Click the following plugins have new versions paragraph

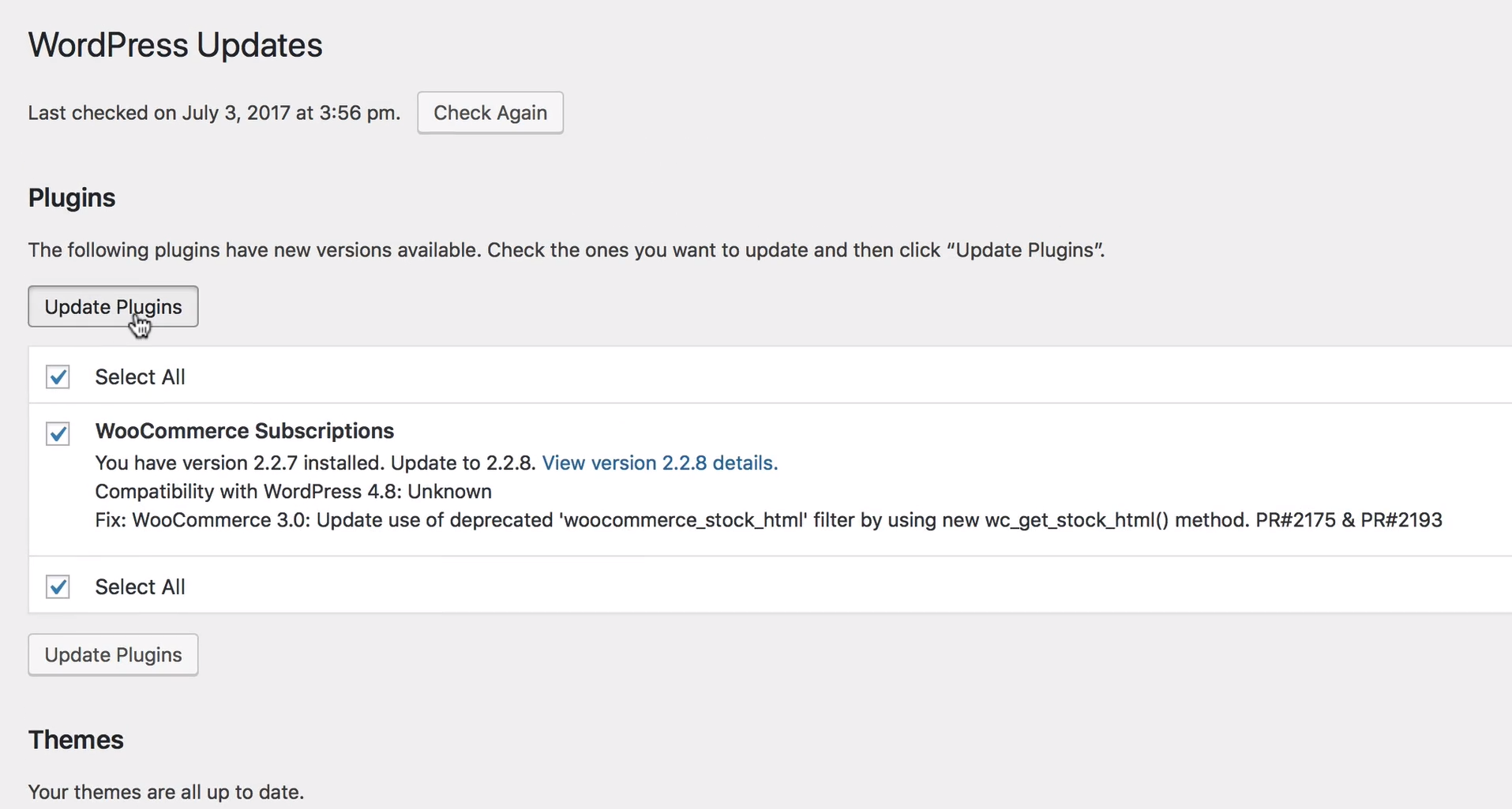pos(565,250)
